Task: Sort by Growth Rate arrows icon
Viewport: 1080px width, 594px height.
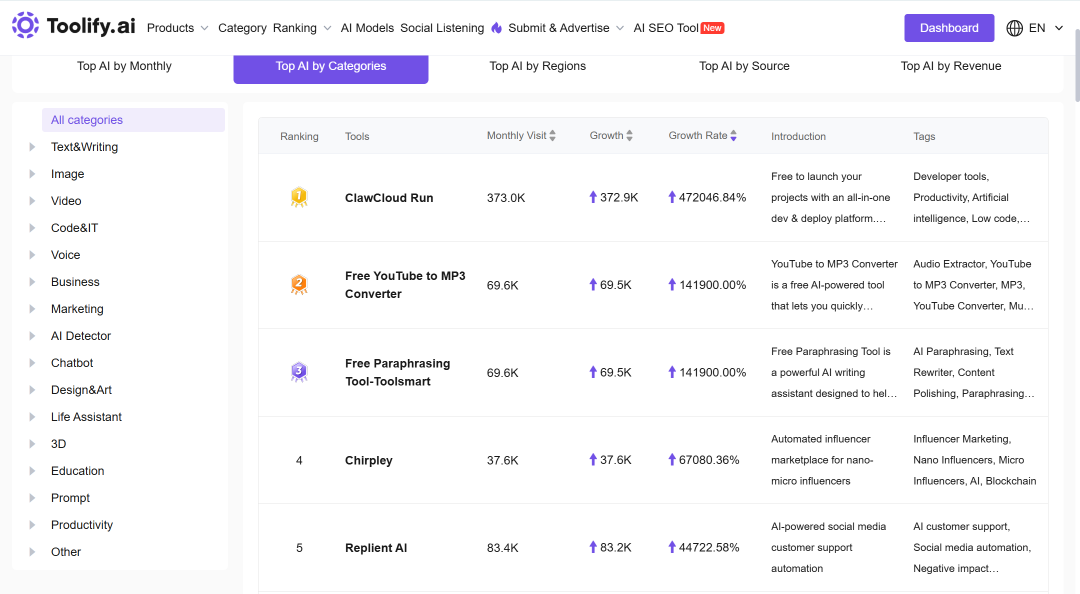Action: tap(734, 136)
